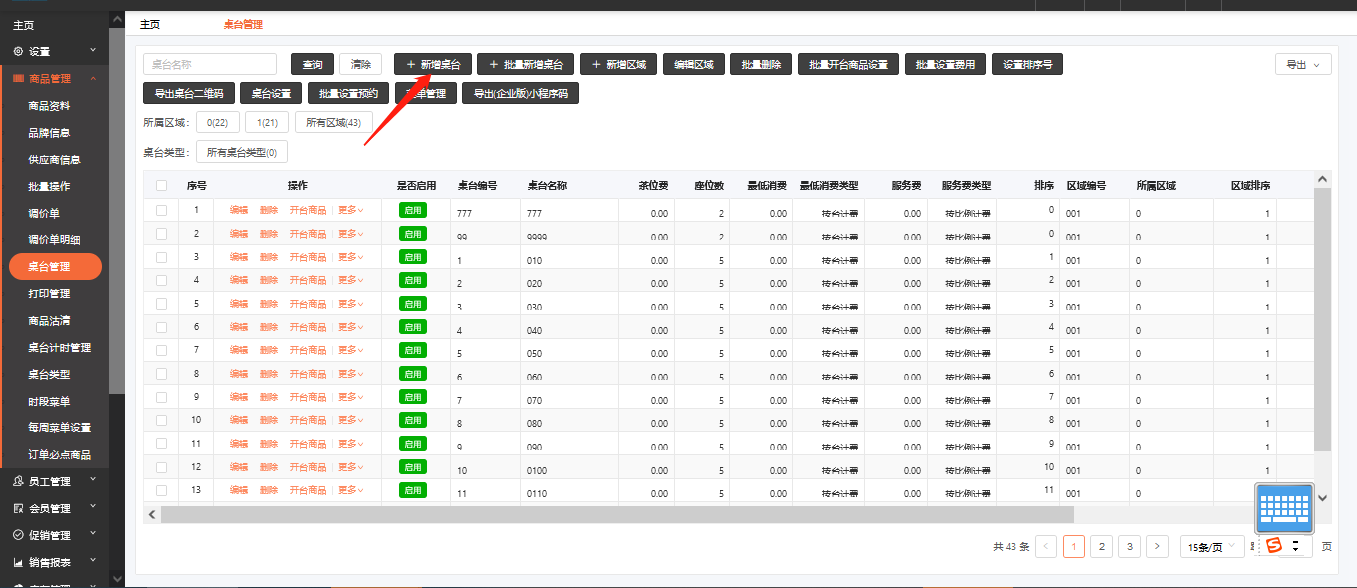The image size is (1357, 588).
Task: Filter by 所有区域(43) area
Action: click(x=334, y=122)
